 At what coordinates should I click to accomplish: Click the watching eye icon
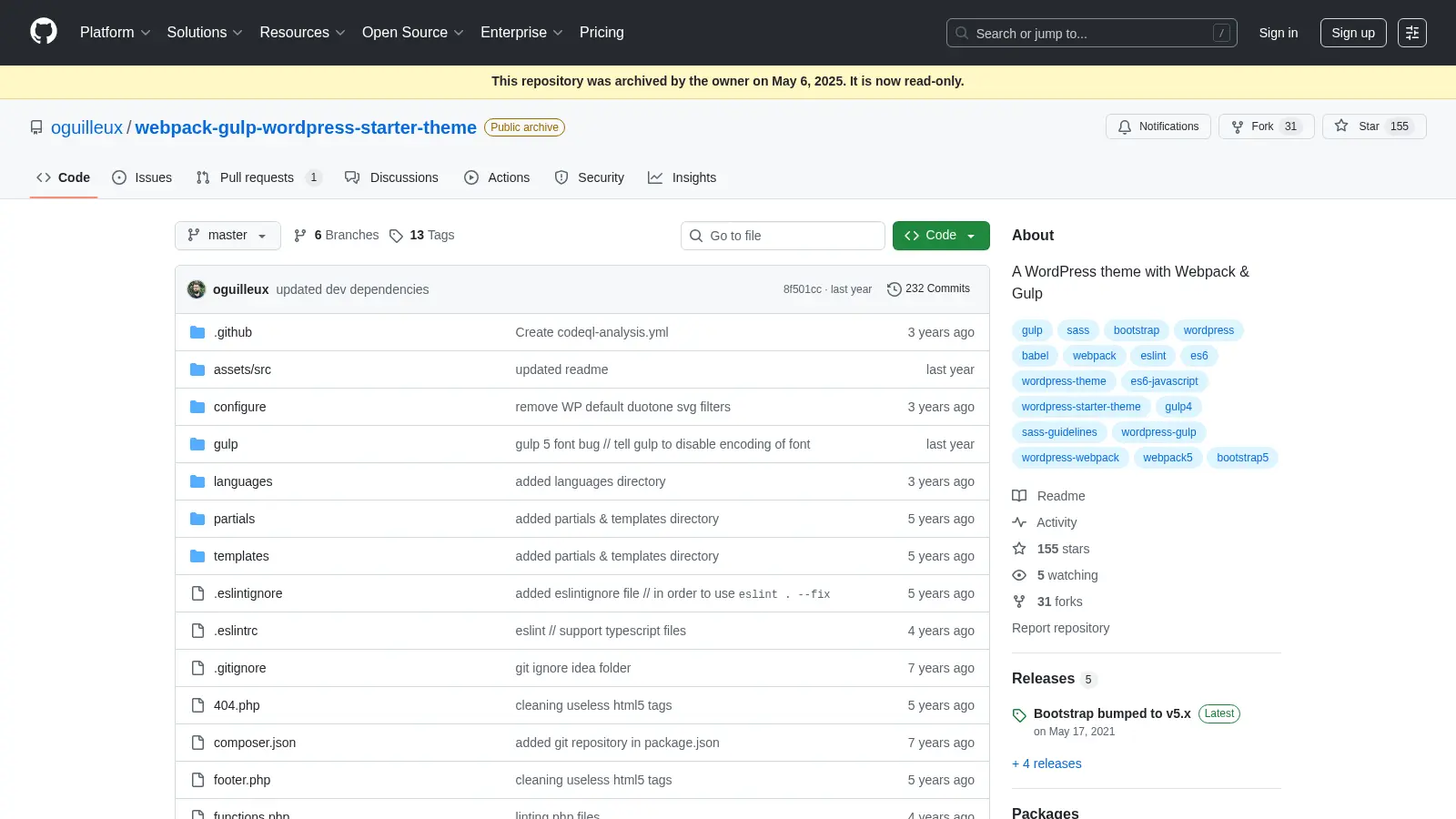[x=1019, y=575]
